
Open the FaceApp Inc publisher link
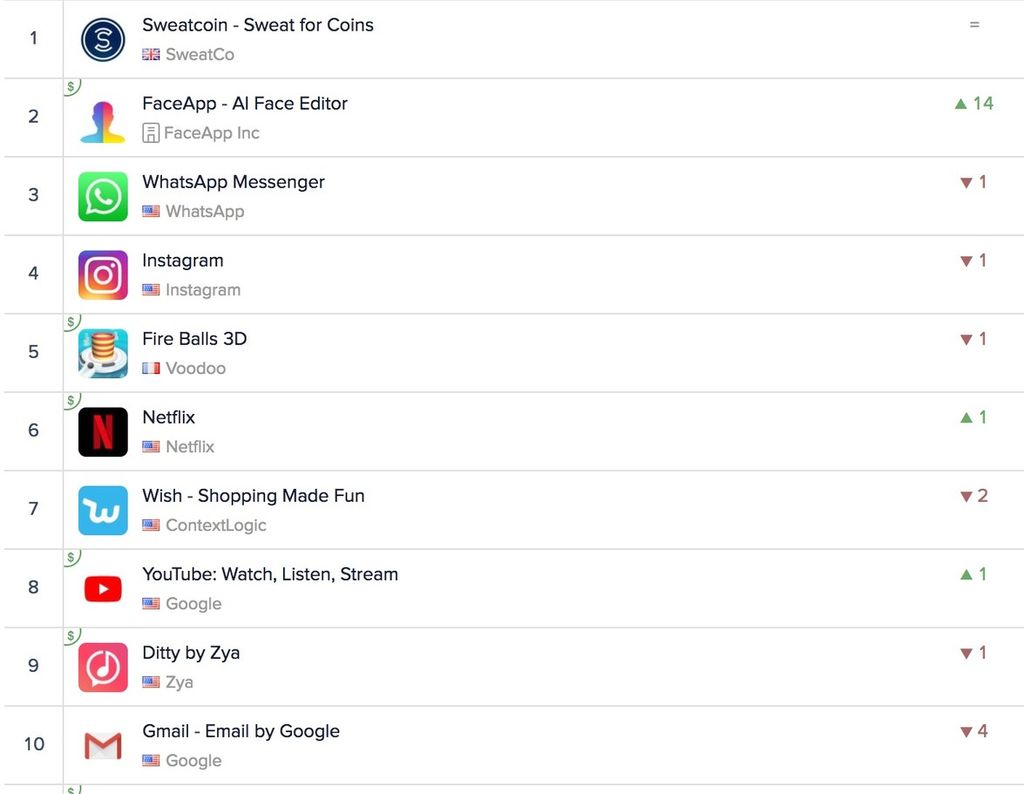(x=211, y=132)
